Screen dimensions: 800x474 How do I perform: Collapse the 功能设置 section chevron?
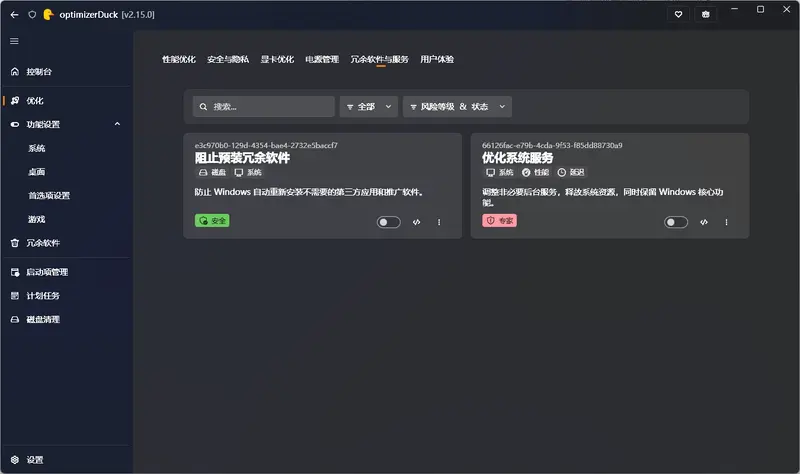pos(117,124)
